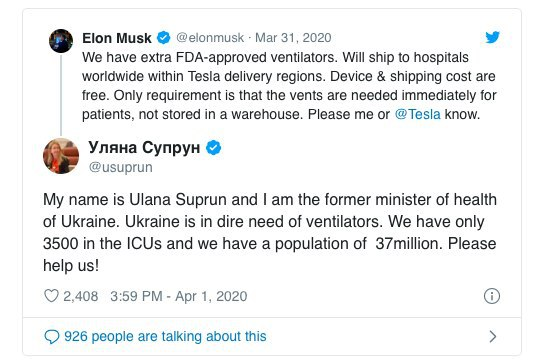The image size is (556, 364).
Task: Click the 2,408 likes count
Action: (80, 296)
